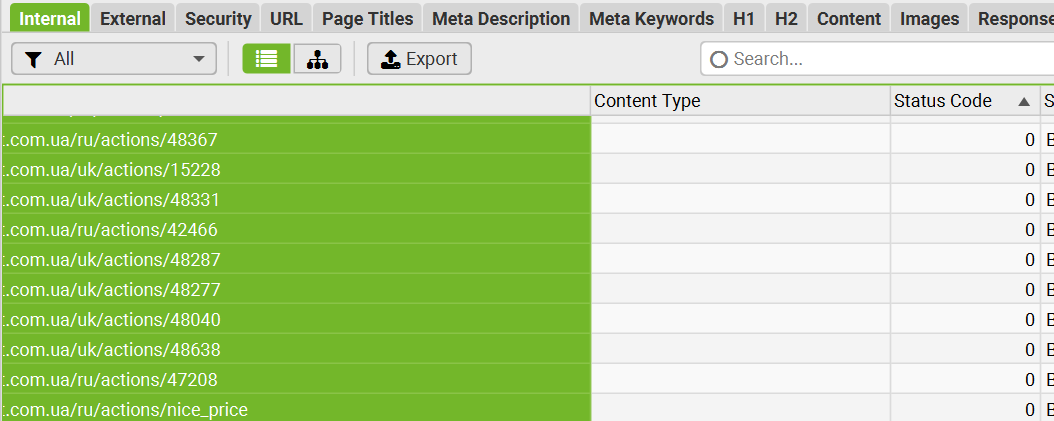
Task: Click the search magnifier icon
Action: coord(719,59)
